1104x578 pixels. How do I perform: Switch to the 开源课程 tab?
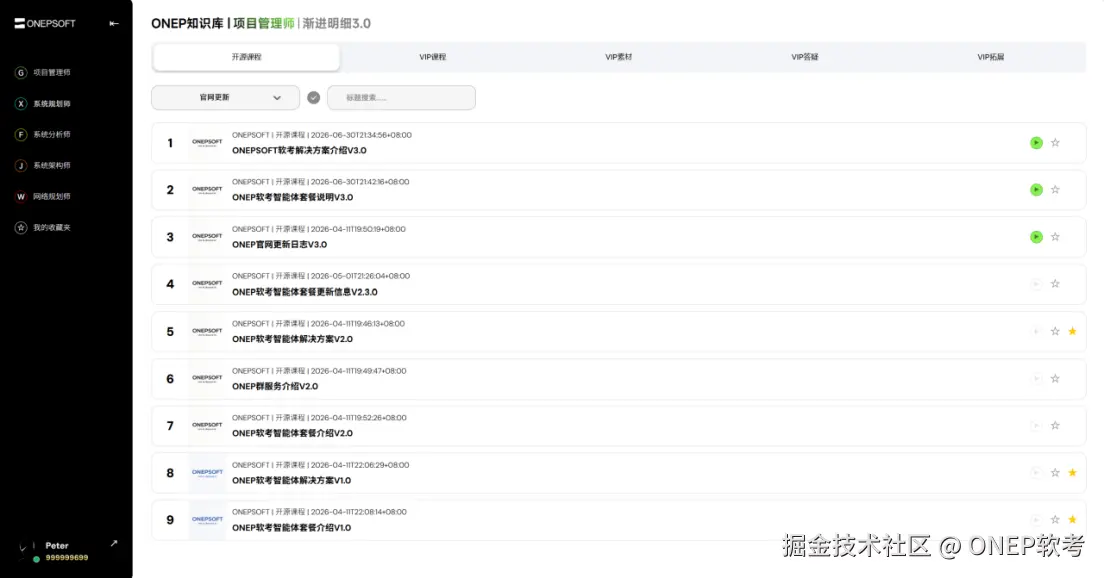[246, 57]
